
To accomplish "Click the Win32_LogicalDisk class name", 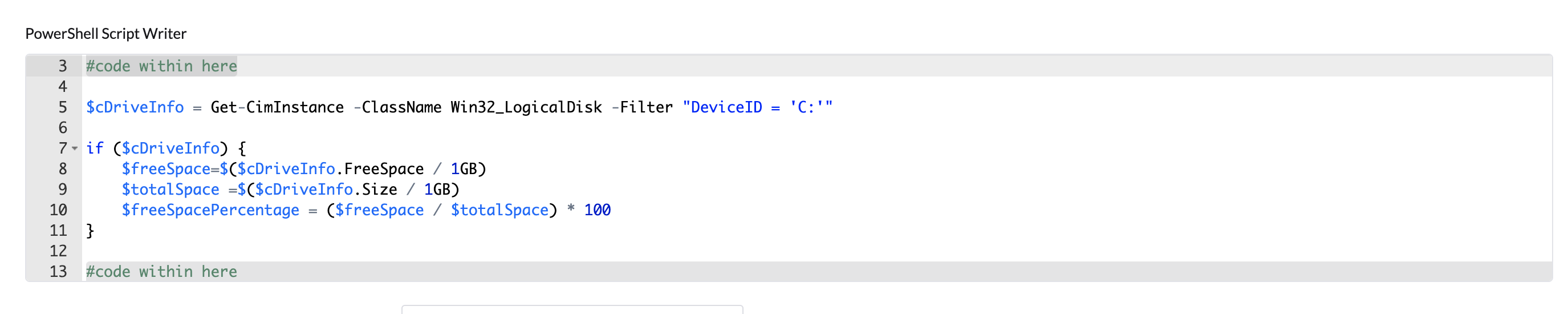I will click(526, 107).
